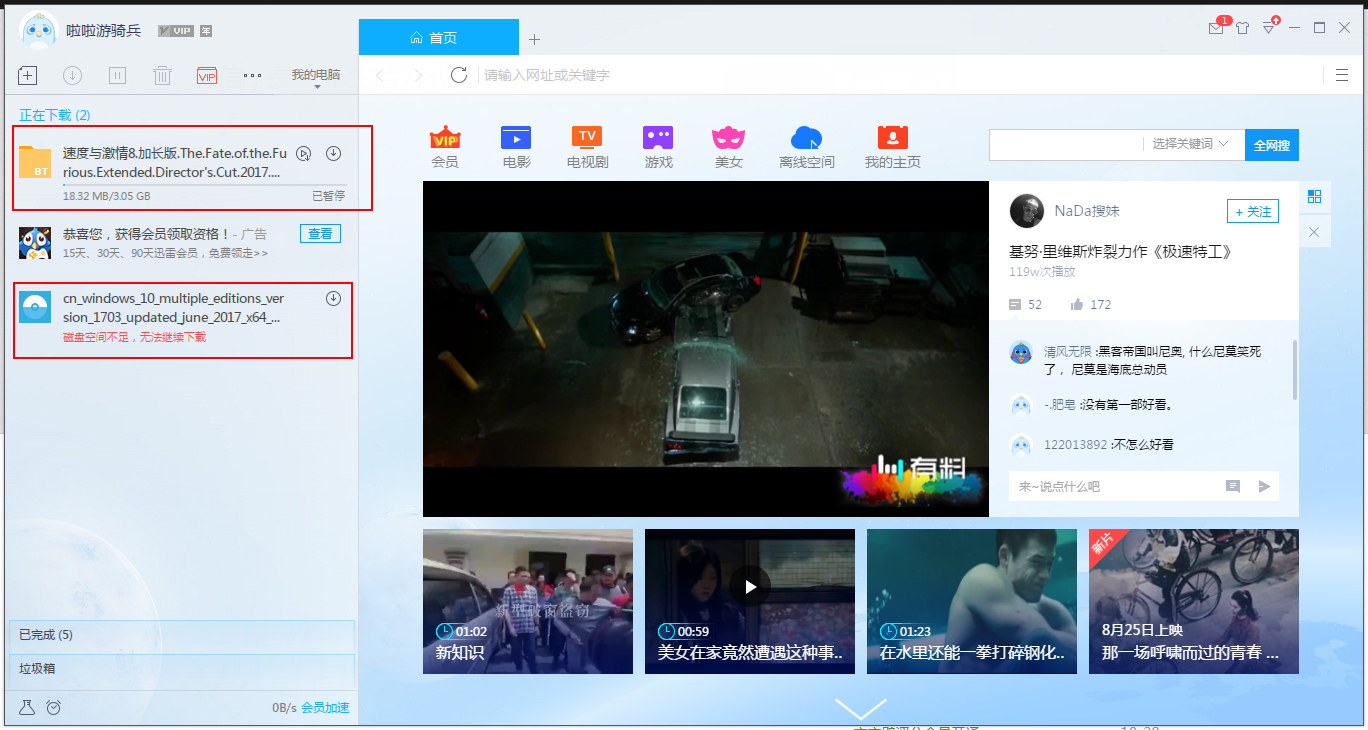1368x730 pixels.
Task: Send comment with the arrow icon
Action: (x=1265, y=486)
